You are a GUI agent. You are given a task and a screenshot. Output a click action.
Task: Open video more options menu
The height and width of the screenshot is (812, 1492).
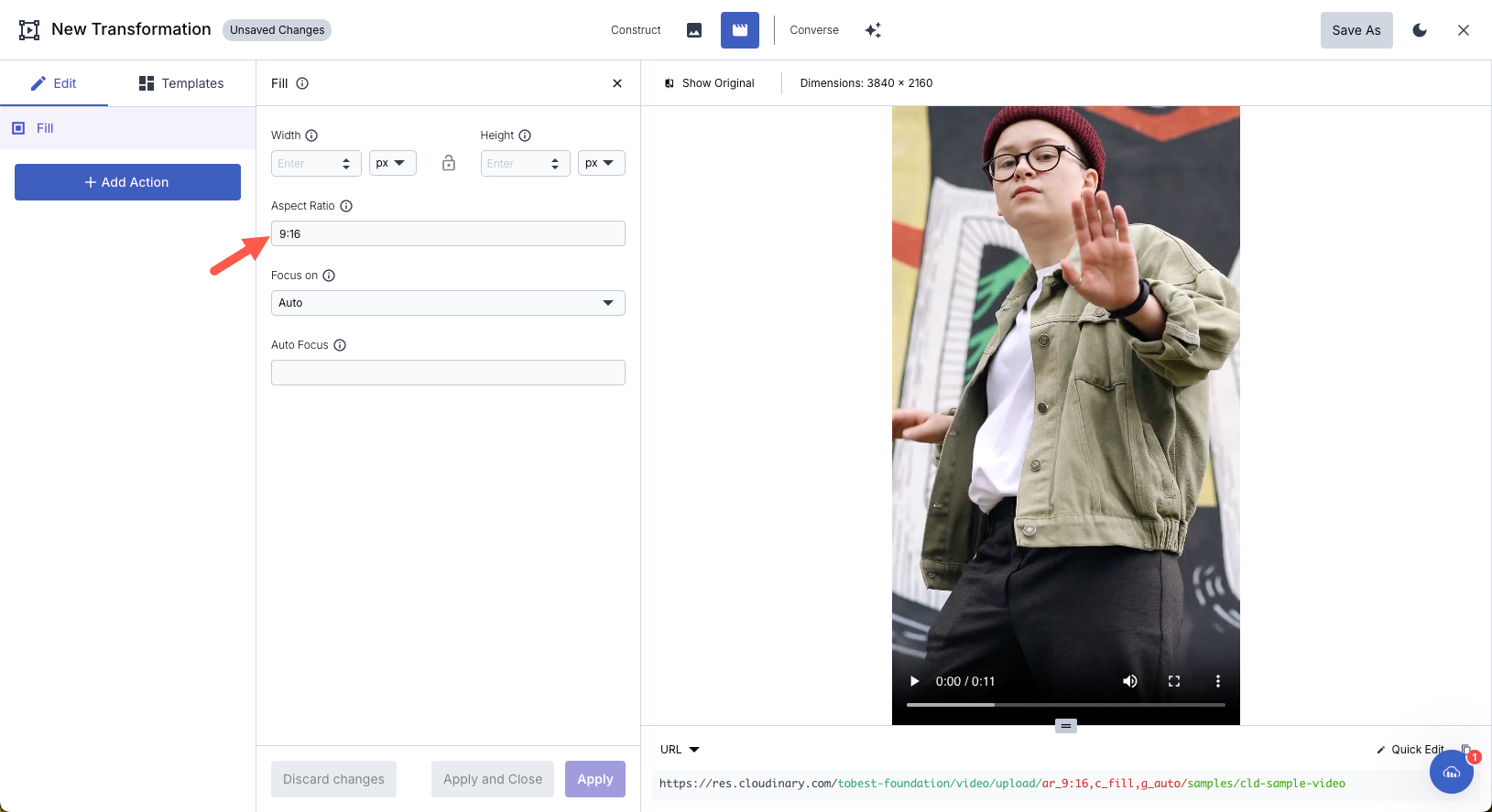click(1218, 681)
